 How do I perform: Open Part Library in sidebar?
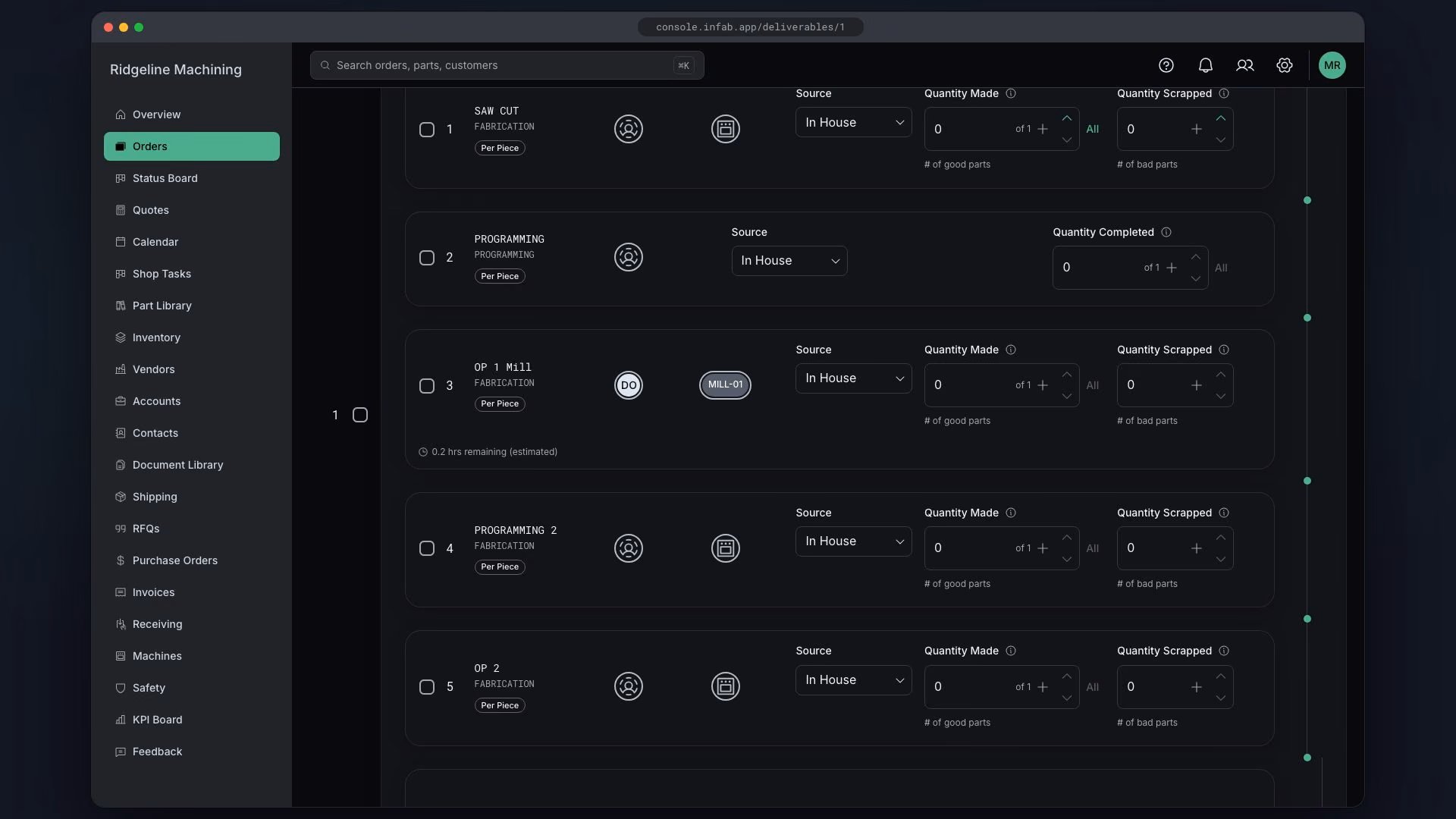192,306
